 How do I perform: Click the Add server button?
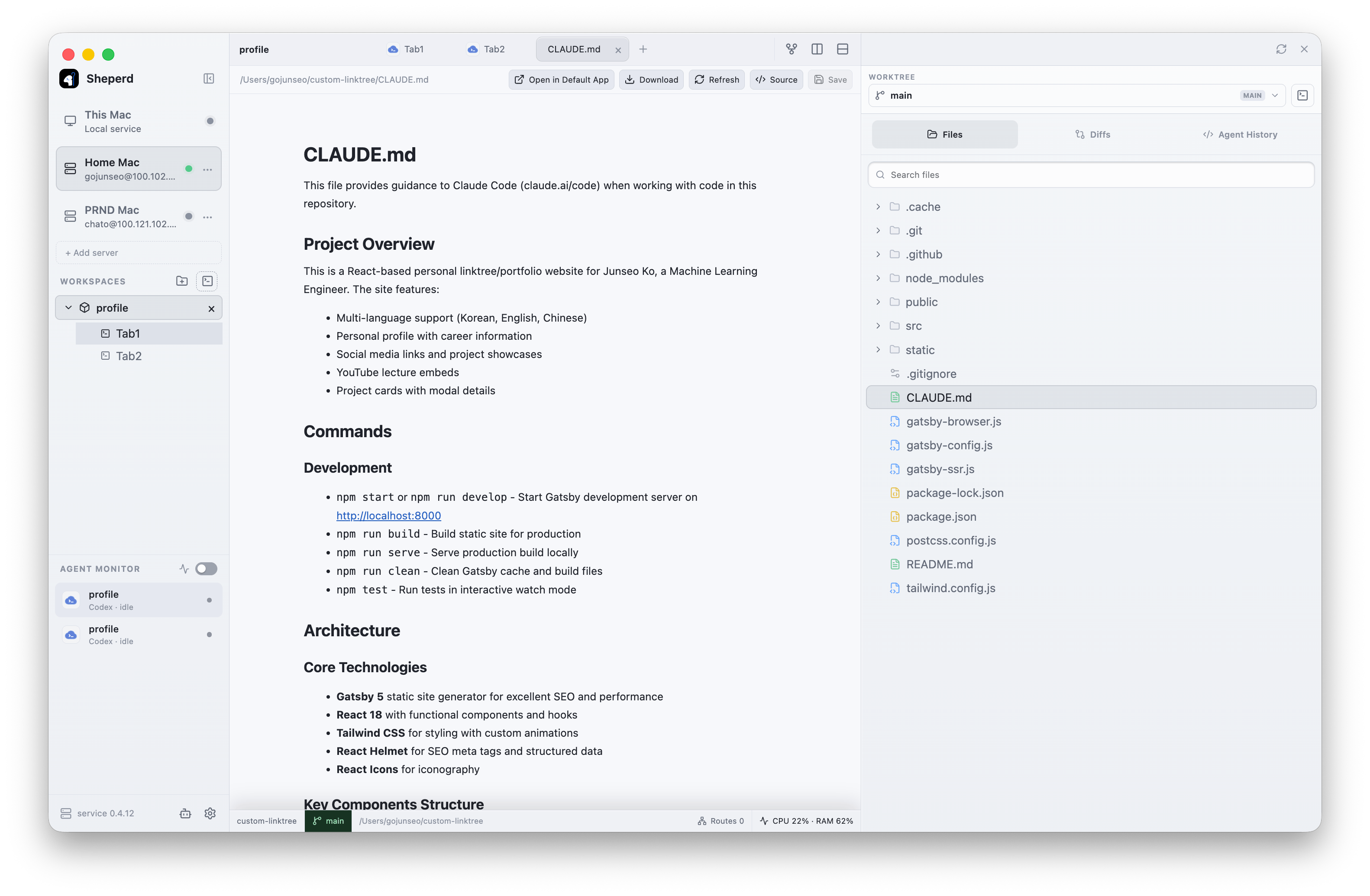(x=139, y=253)
